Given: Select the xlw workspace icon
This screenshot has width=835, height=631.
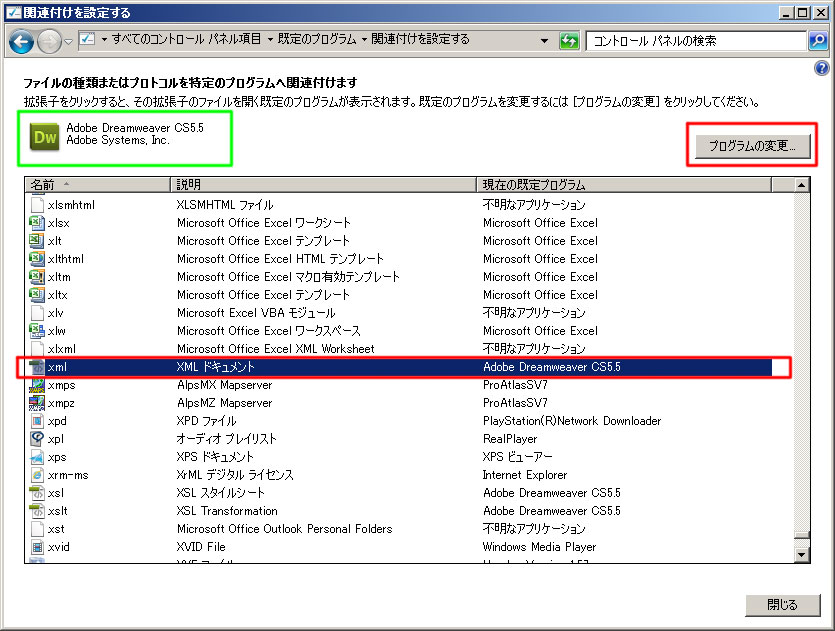Looking at the screenshot, I should pos(37,331).
